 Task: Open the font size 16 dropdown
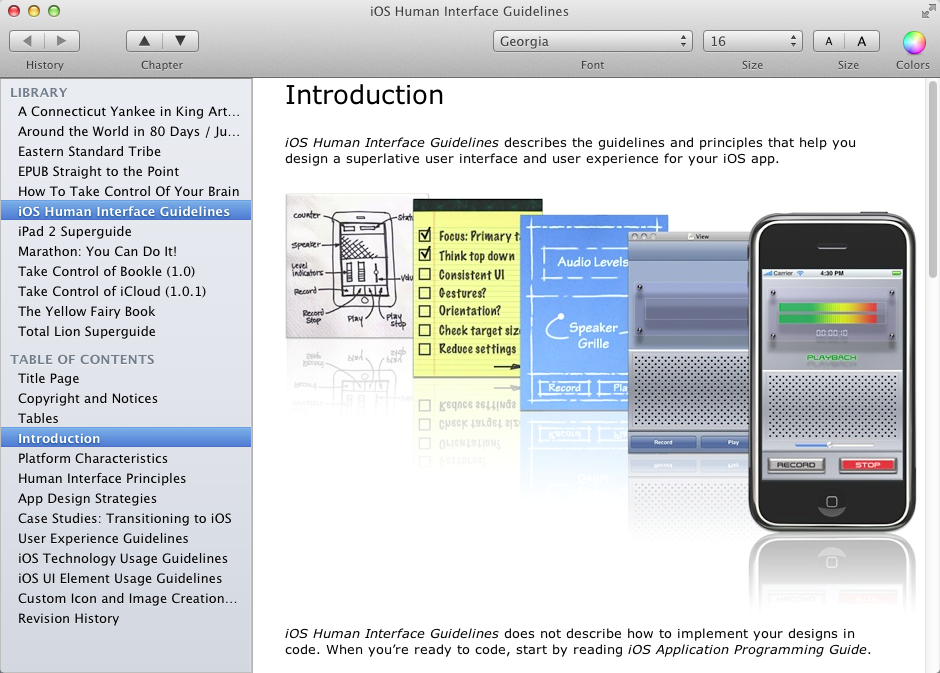(752, 41)
